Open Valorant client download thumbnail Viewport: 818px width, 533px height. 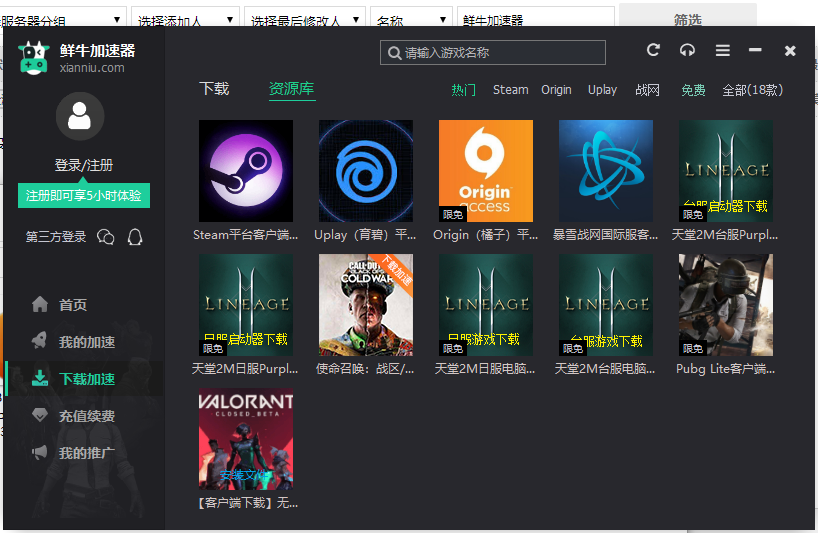tap(246, 439)
